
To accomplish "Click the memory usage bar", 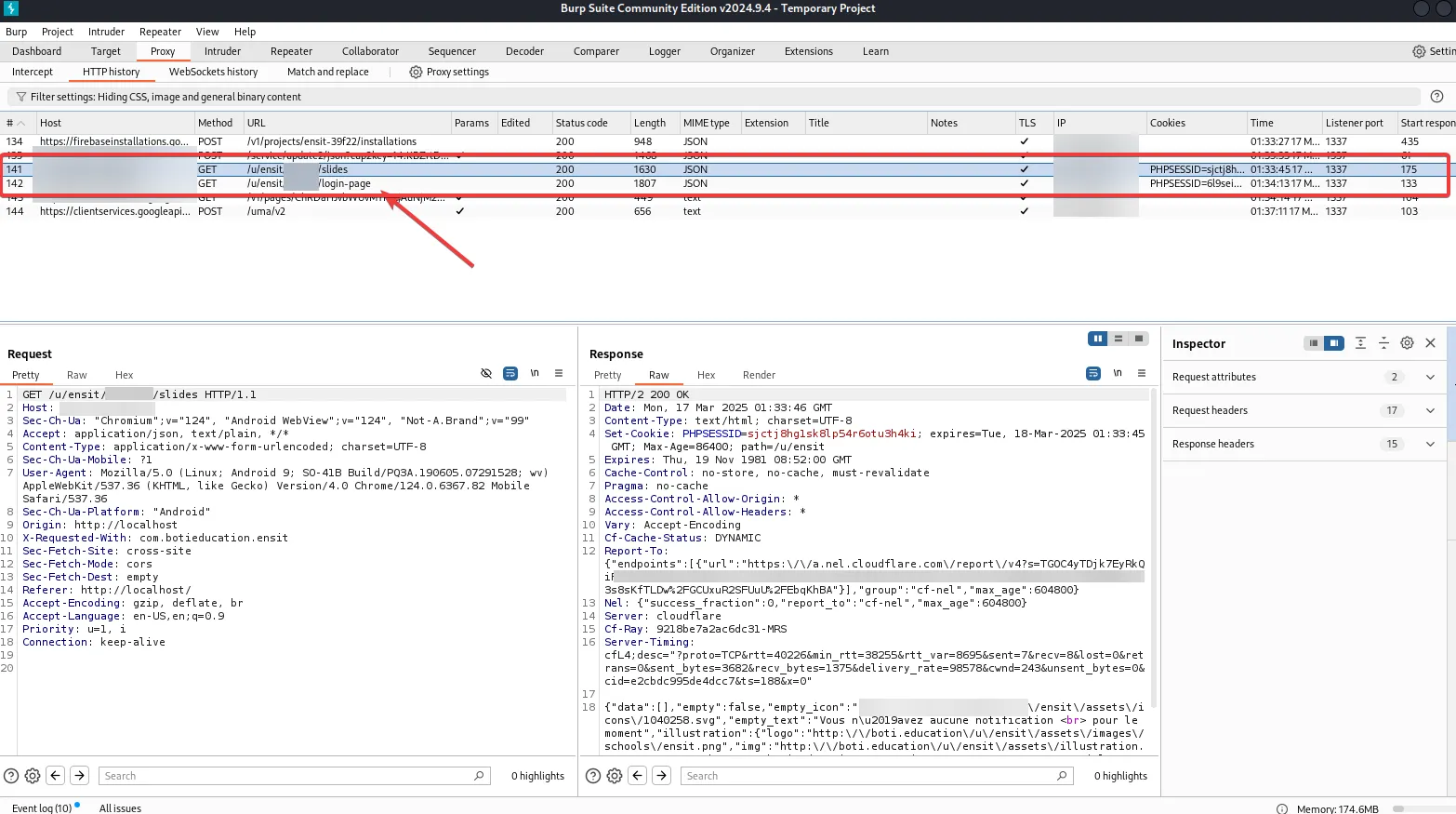I will (1423, 808).
